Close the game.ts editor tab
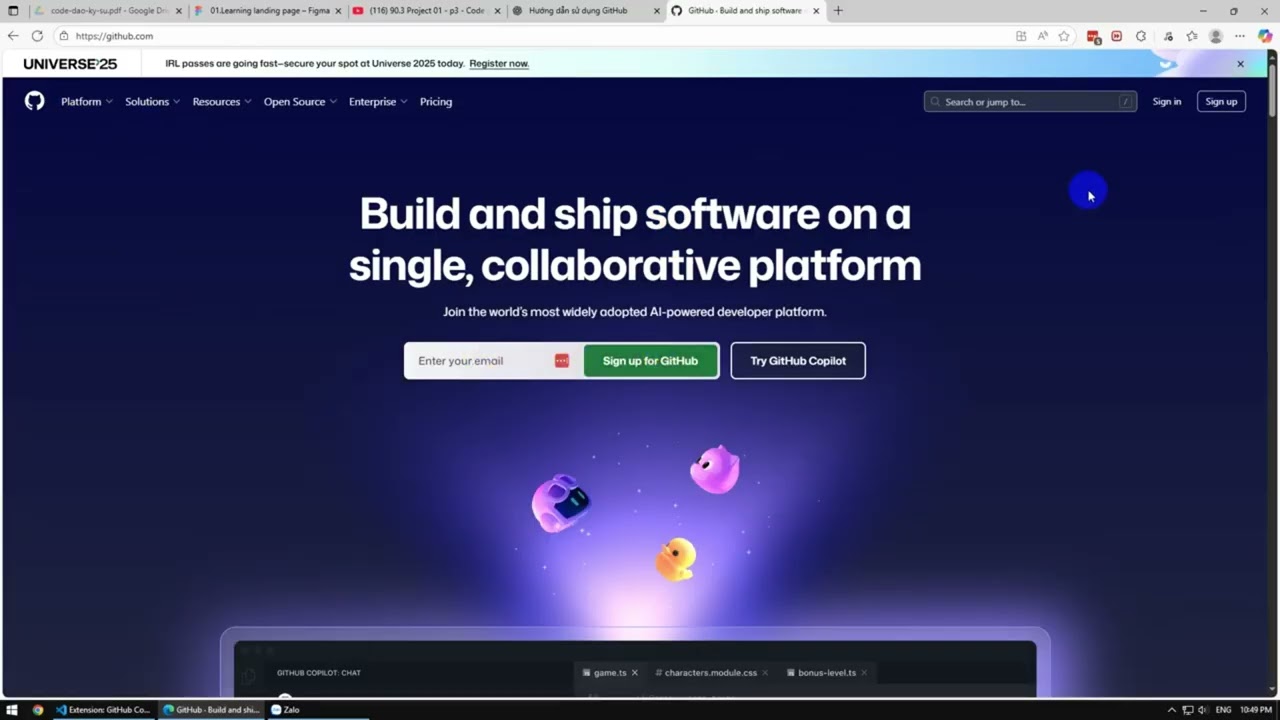 (x=634, y=673)
